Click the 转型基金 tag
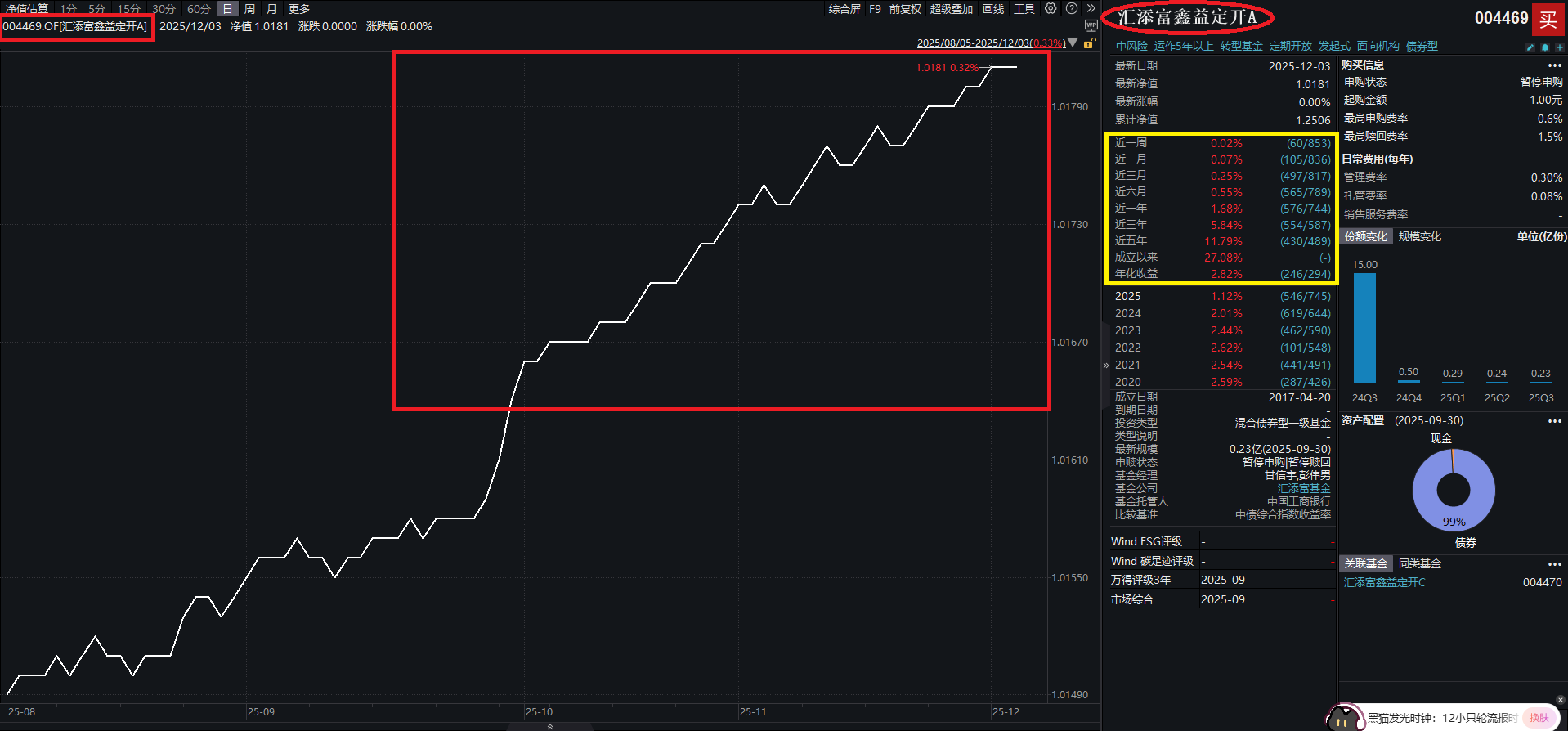1568x731 pixels. (x=1242, y=46)
